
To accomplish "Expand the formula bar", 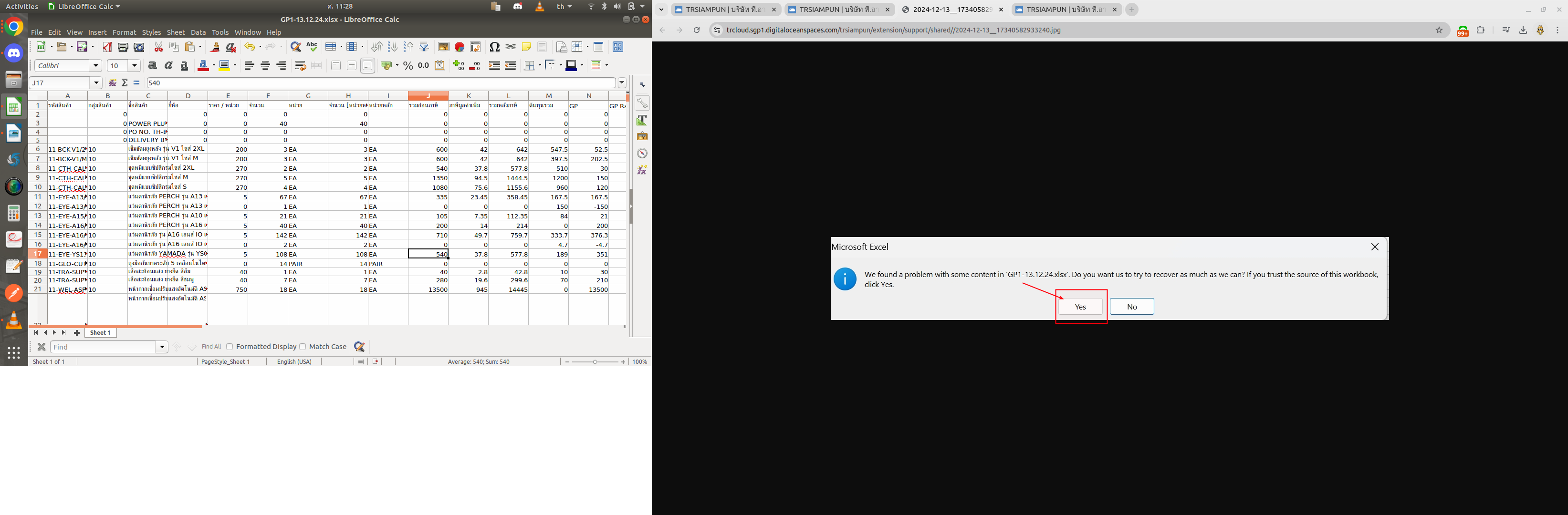I will pos(622,82).
